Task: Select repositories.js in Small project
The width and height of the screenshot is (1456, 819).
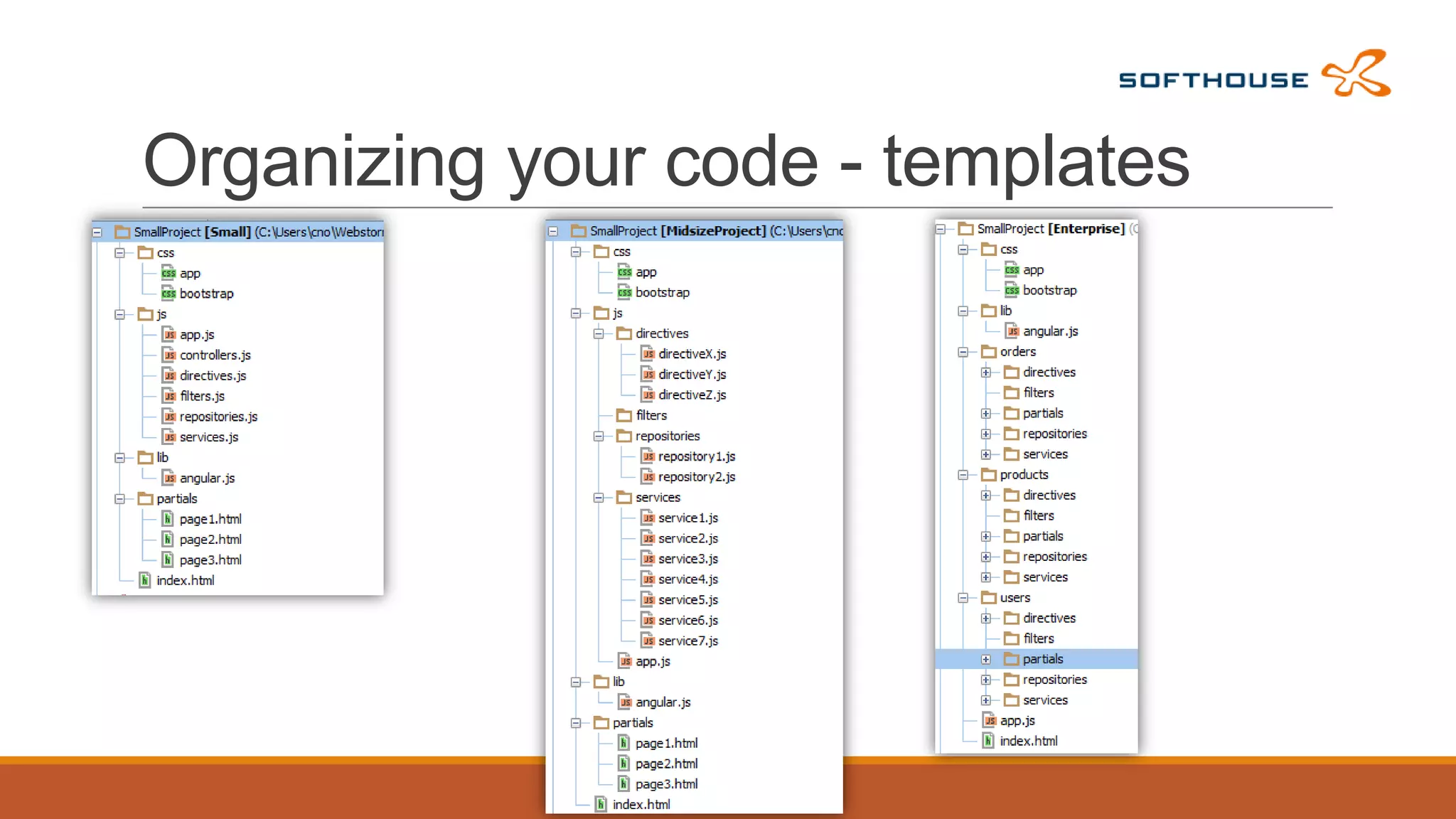Action: point(218,417)
